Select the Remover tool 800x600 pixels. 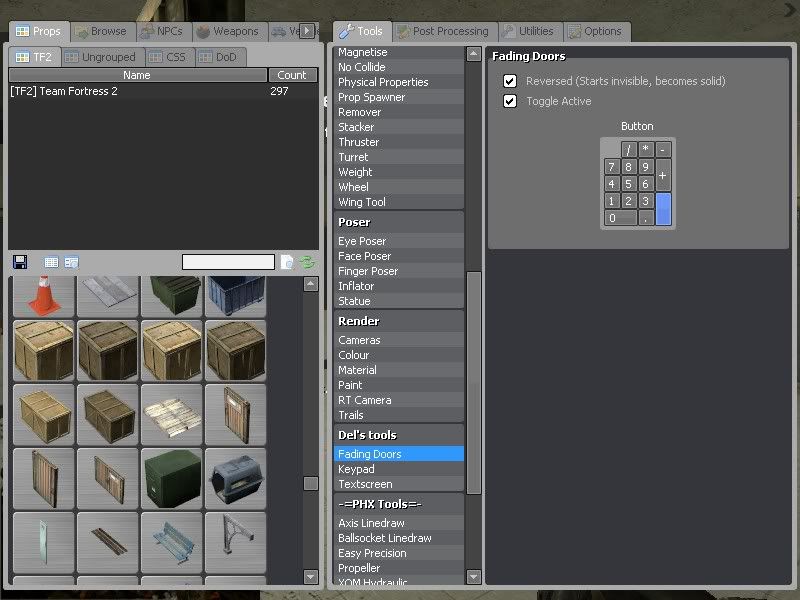pos(399,112)
